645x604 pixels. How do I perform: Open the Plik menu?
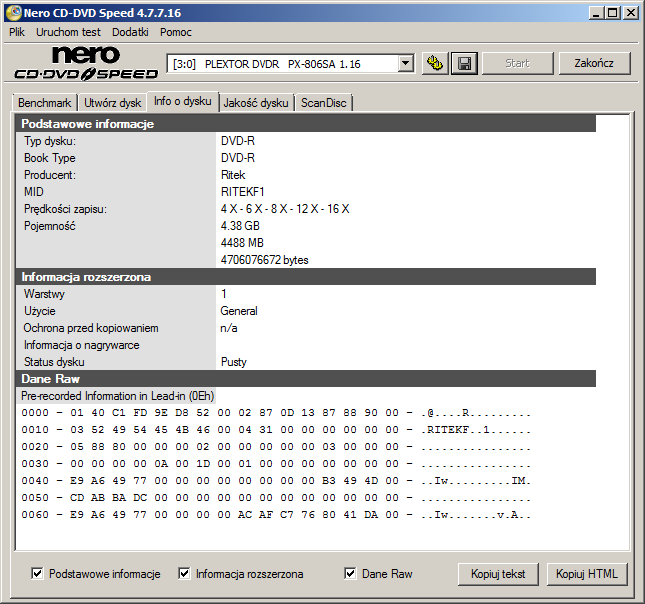click(x=17, y=32)
